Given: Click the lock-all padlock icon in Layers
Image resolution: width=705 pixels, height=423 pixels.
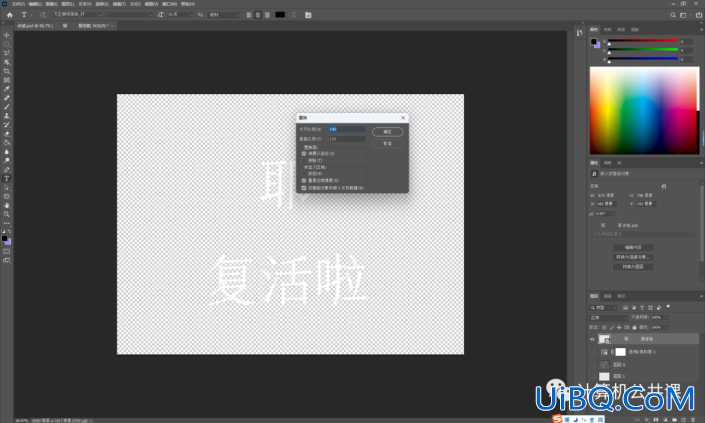Looking at the screenshot, I should pos(634,327).
